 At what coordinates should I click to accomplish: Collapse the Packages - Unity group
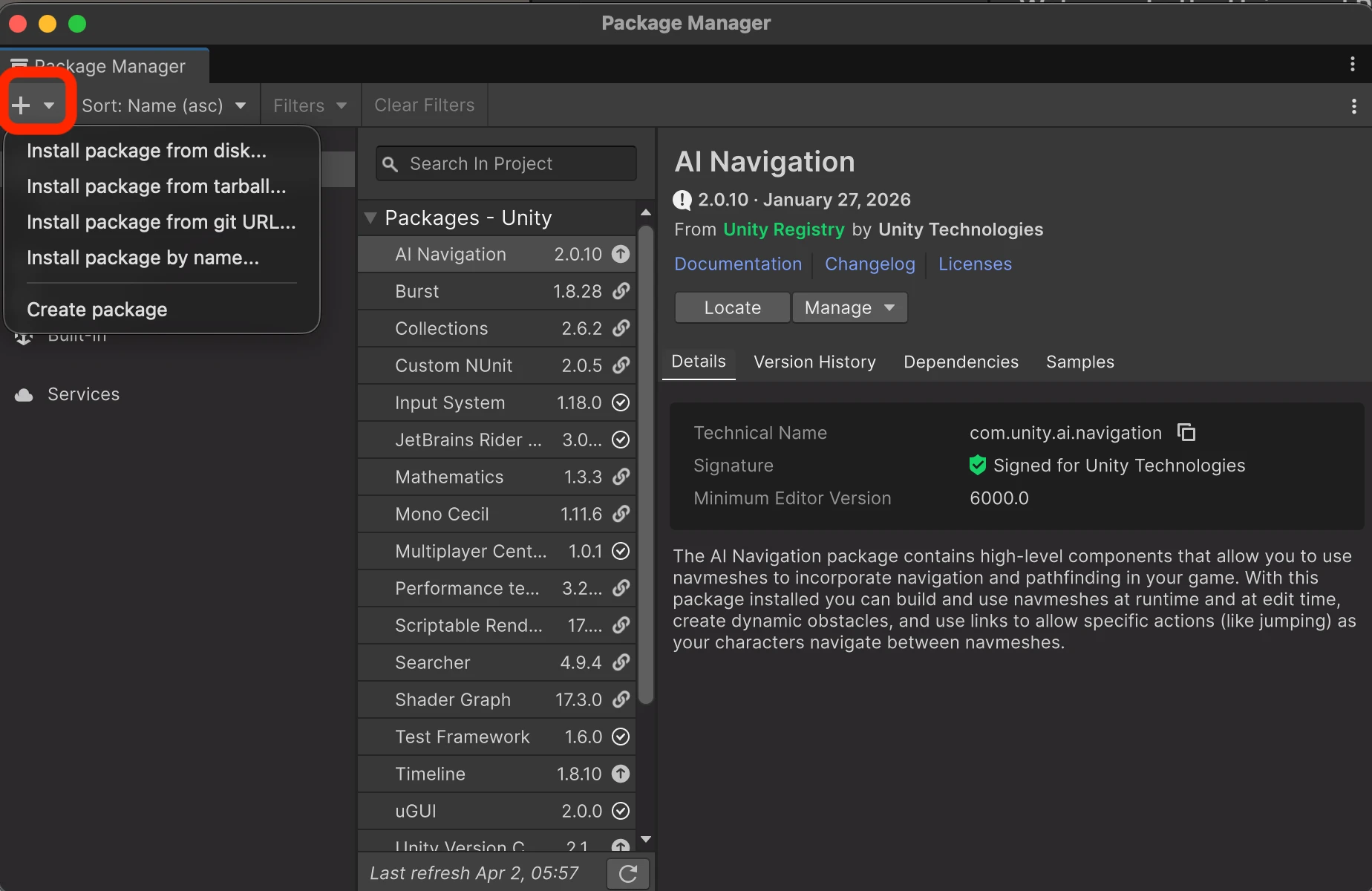pyautogui.click(x=370, y=218)
